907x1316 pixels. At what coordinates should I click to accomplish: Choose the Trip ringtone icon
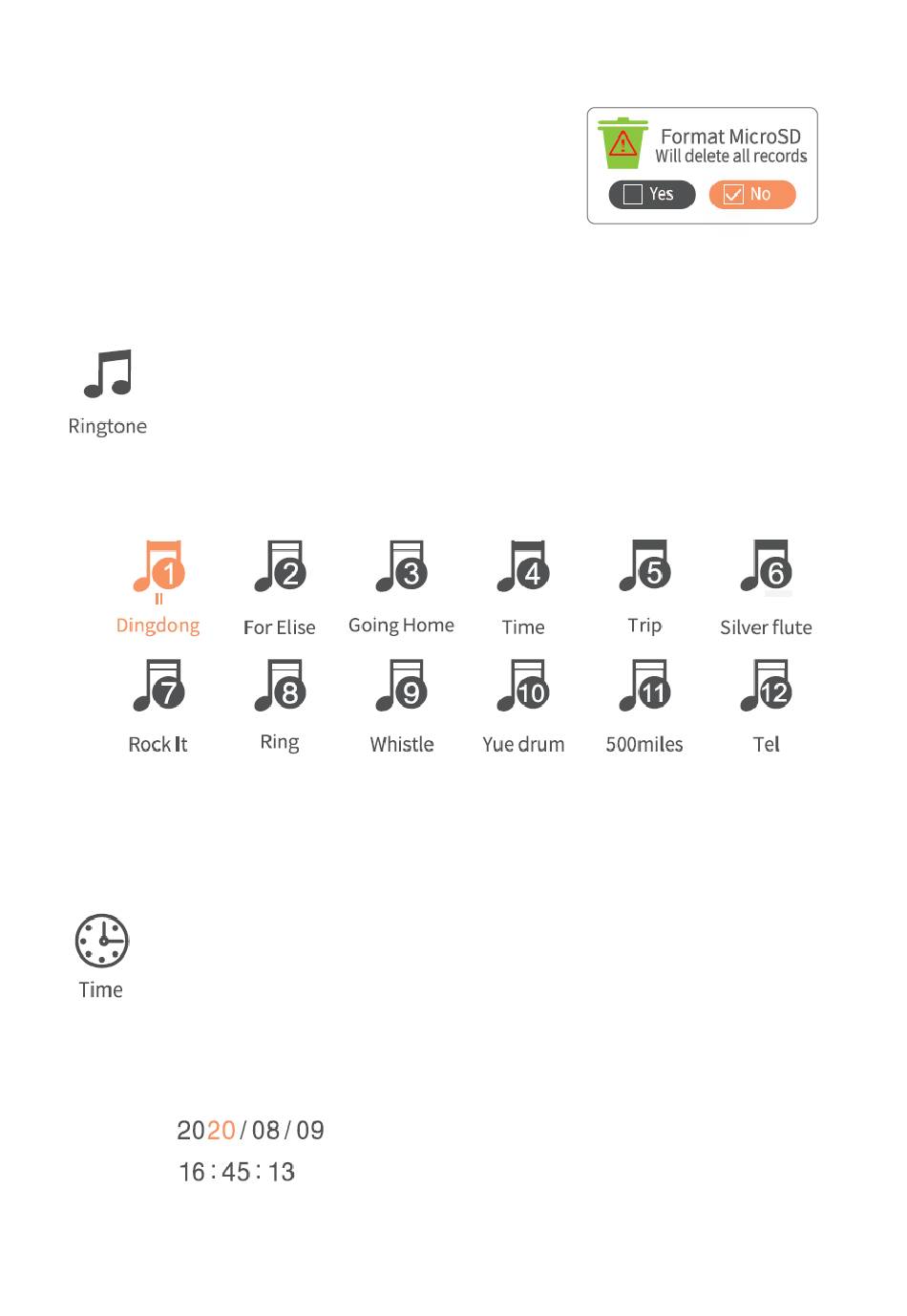[644, 566]
